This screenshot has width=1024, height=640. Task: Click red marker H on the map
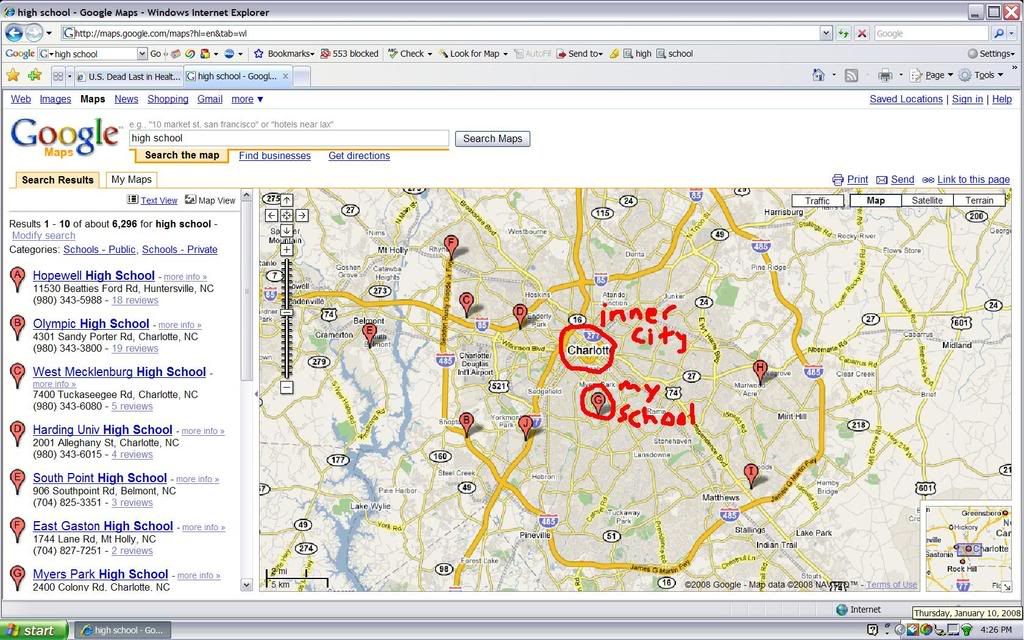click(760, 370)
